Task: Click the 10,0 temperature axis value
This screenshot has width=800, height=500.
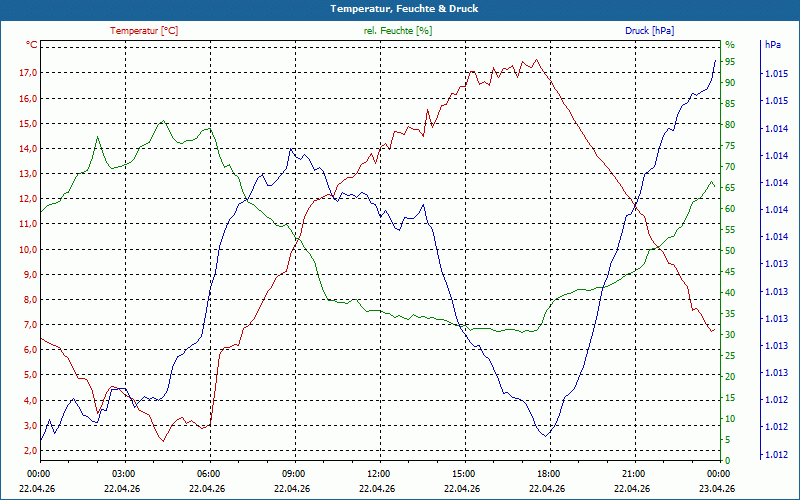Action: coord(28,249)
